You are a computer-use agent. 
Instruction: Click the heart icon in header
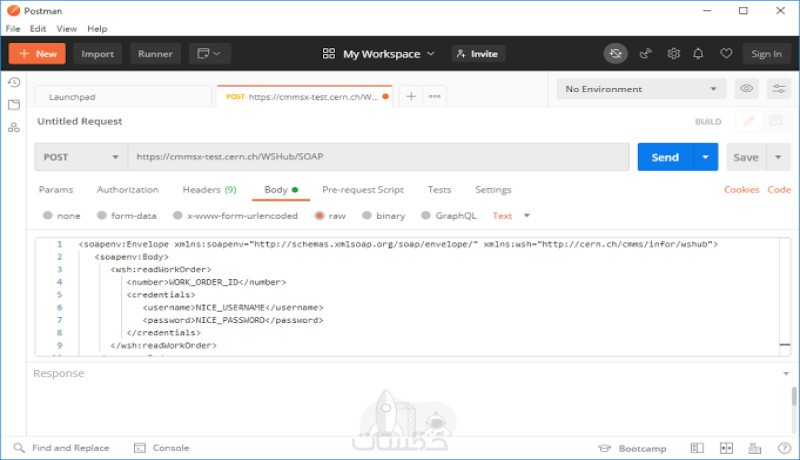[x=726, y=54]
